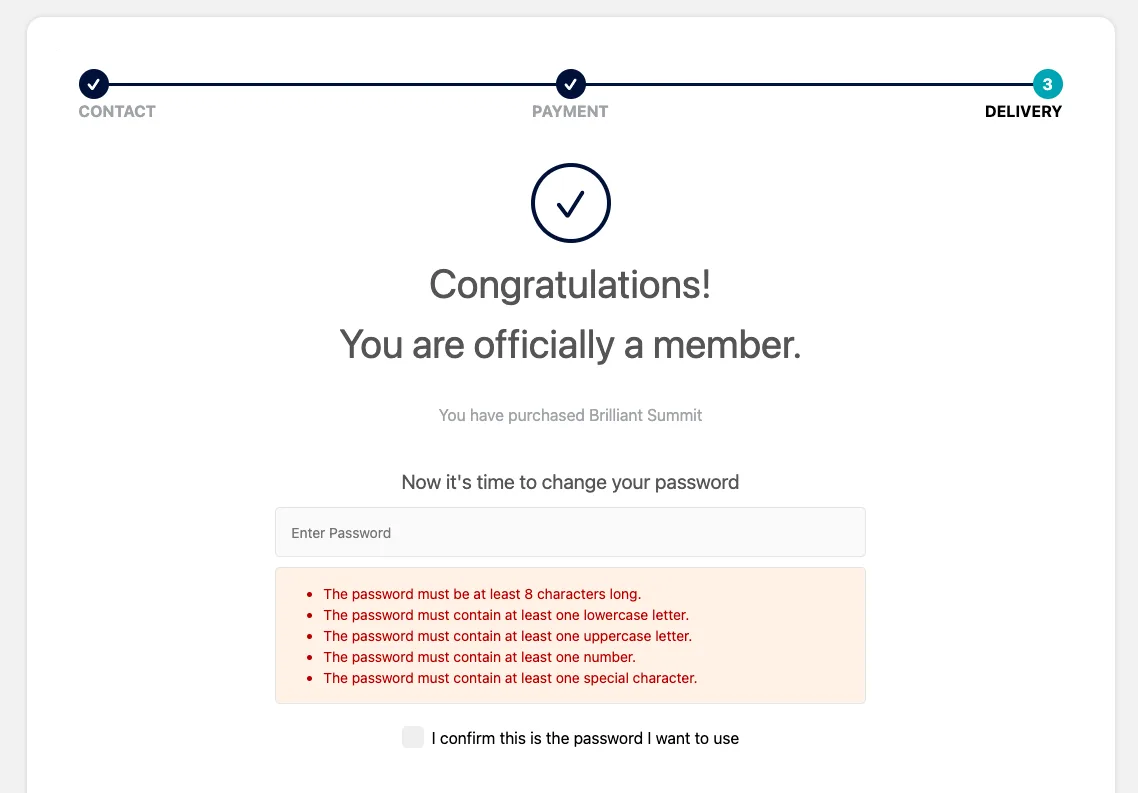Click the "at least one number" requirement
The width and height of the screenshot is (1138, 793).
(x=479, y=657)
